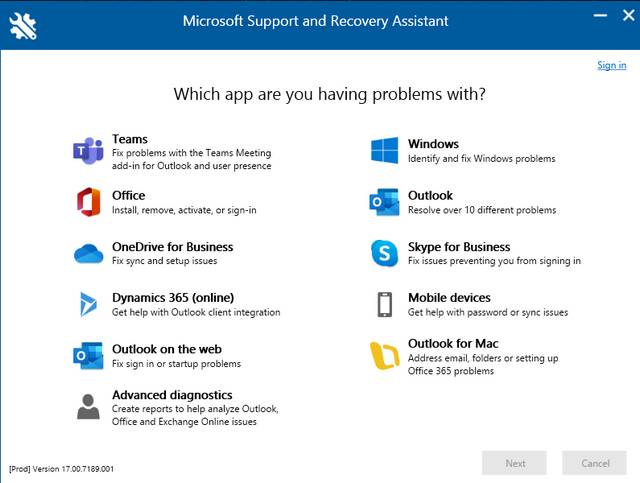Select the Skype for Business title
640x483 pixels.
coord(459,247)
